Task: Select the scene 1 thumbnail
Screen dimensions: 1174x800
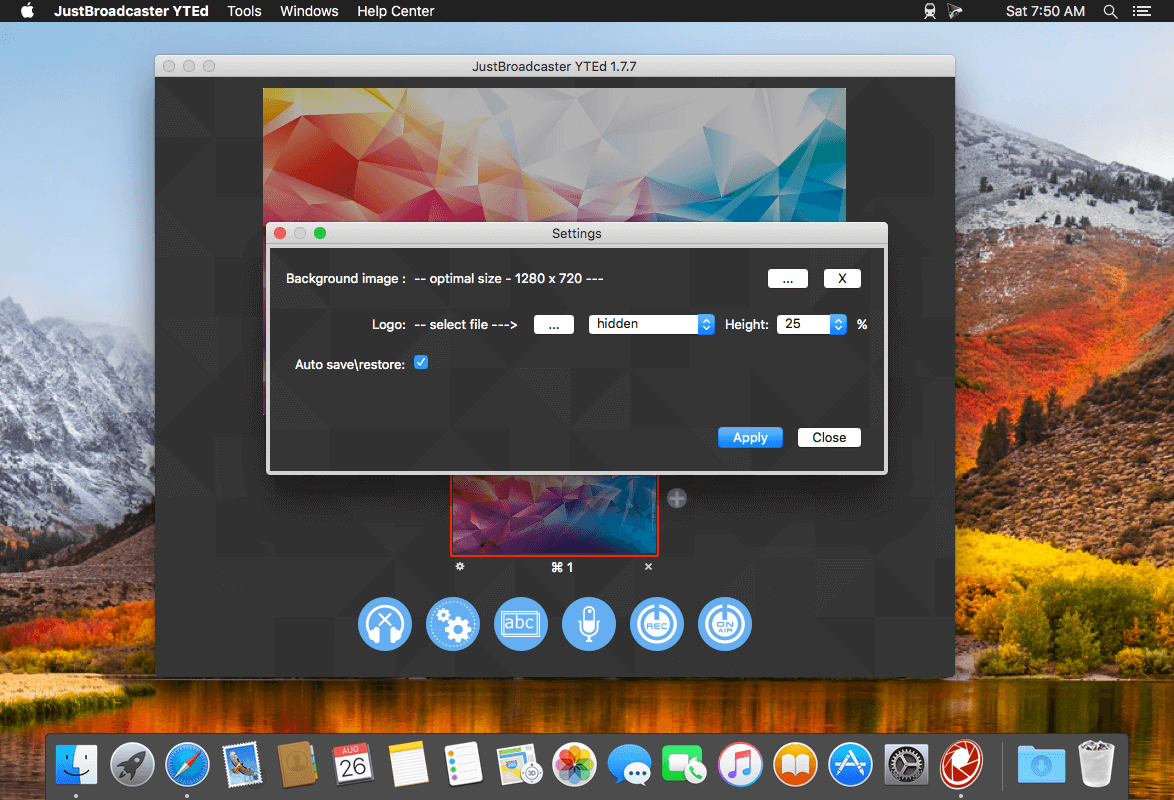Action: [554, 515]
